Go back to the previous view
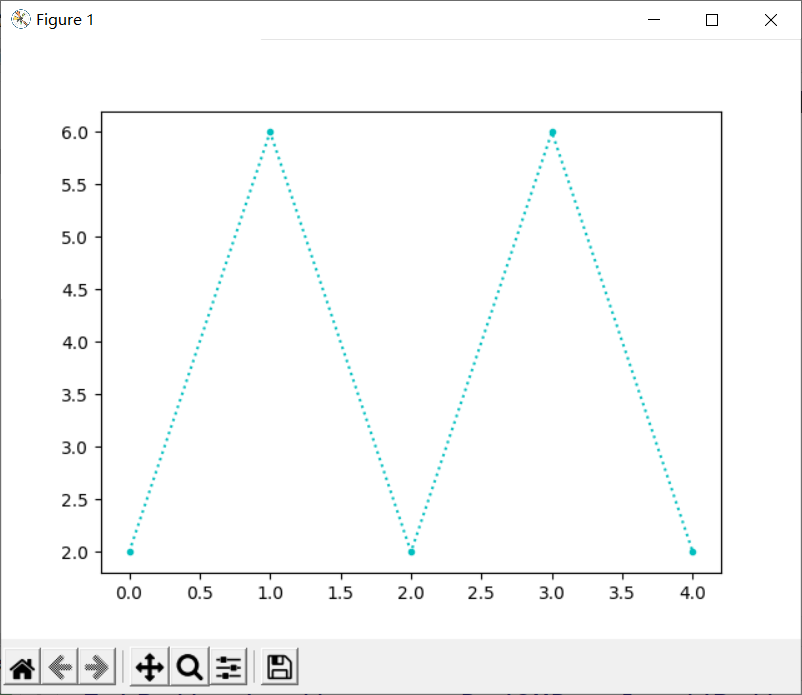 point(60,667)
